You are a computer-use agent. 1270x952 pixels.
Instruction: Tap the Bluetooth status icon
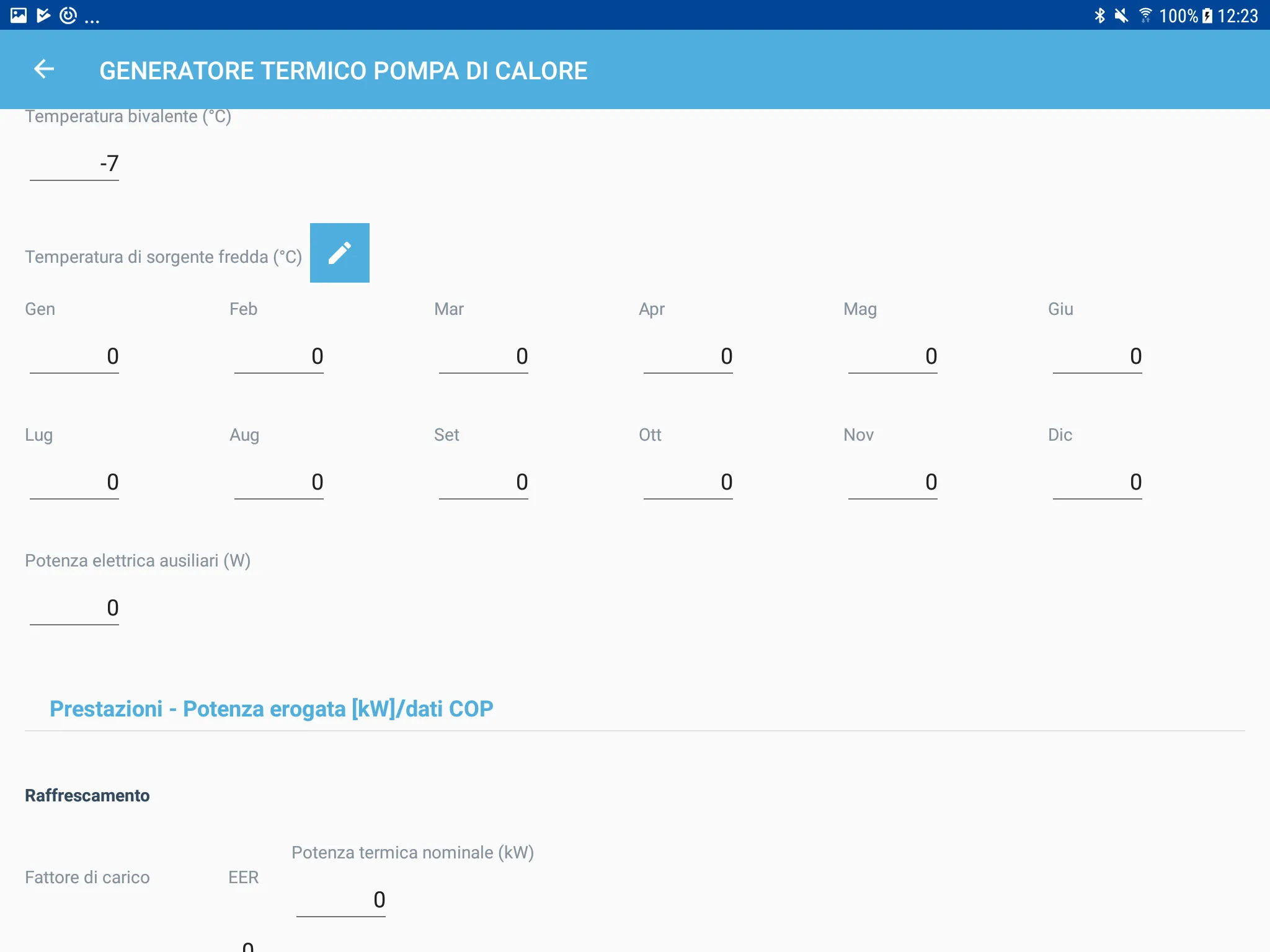click(x=1099, y=15)
